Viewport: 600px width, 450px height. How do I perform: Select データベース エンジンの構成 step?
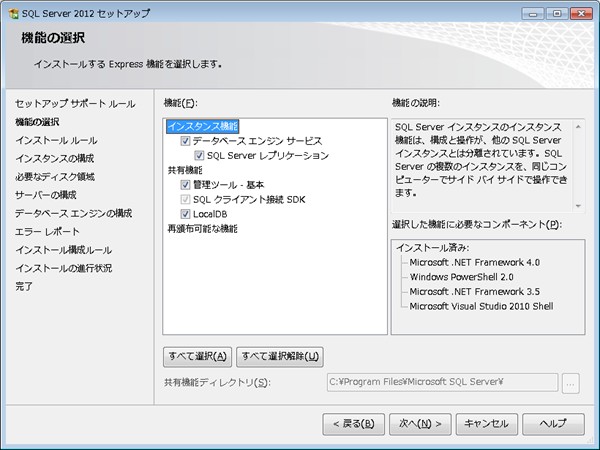pyautogui.click(x=73, y=214)
